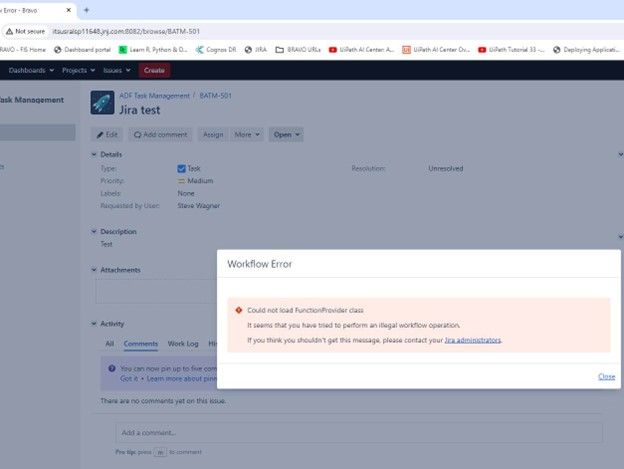This screenshot has width=624, height=469.
Task: Collapse the Description section
Action: 94,232
